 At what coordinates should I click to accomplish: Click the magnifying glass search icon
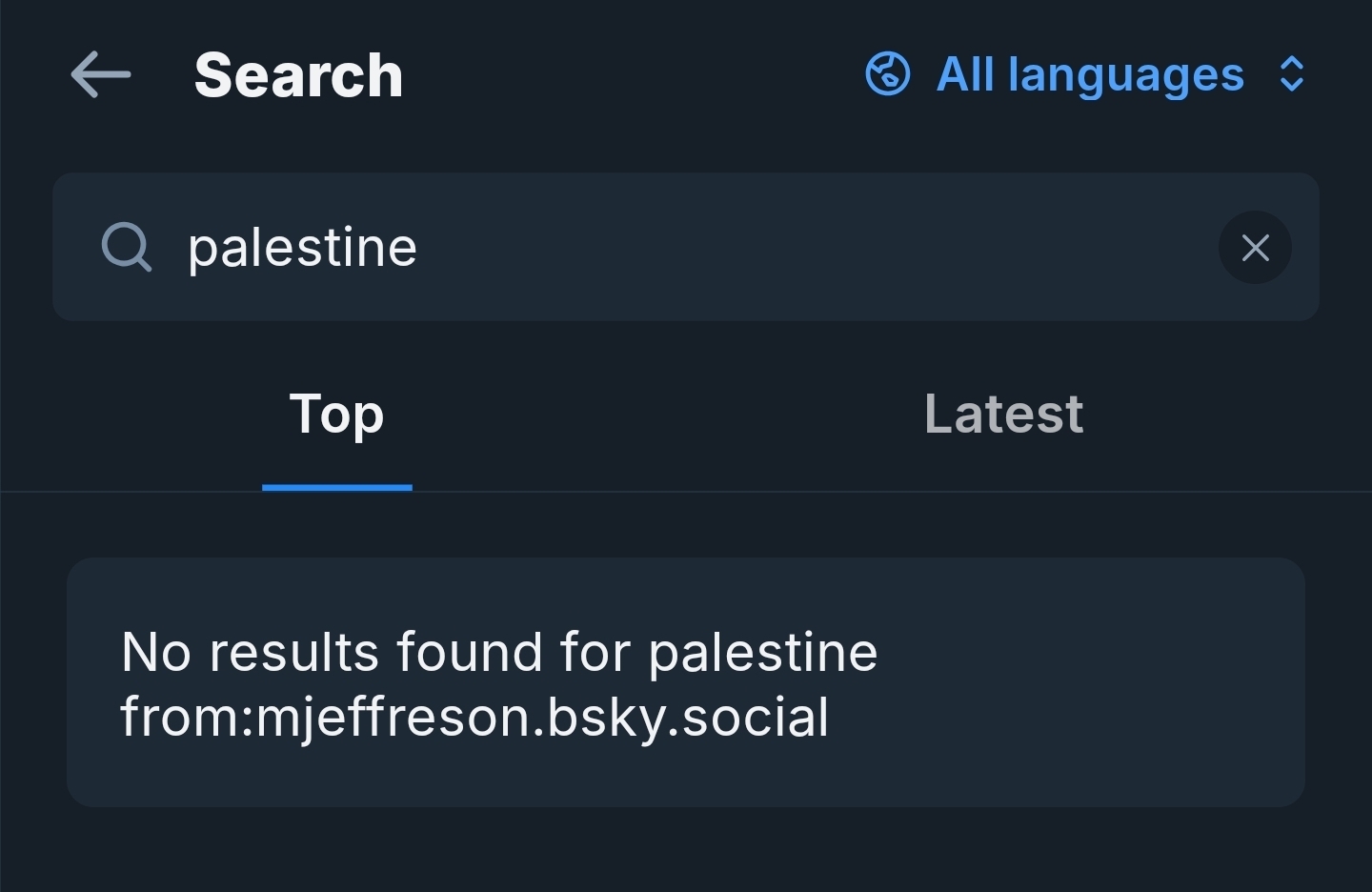pyautogui.click(x=126, y=247)
